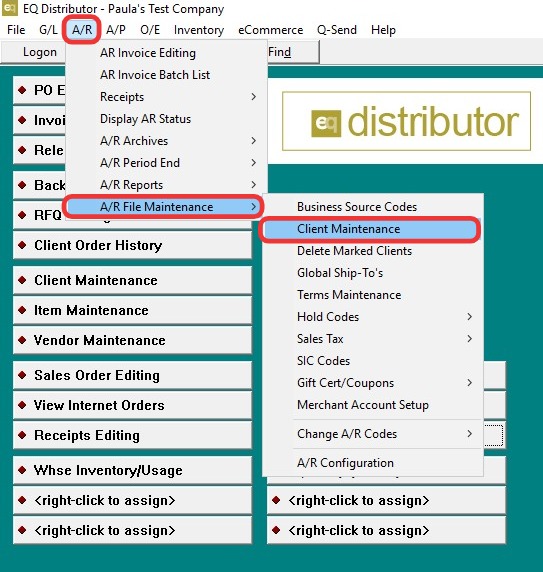Click the Client Order History button
543x572 pixels.
(x=132, y=245)
